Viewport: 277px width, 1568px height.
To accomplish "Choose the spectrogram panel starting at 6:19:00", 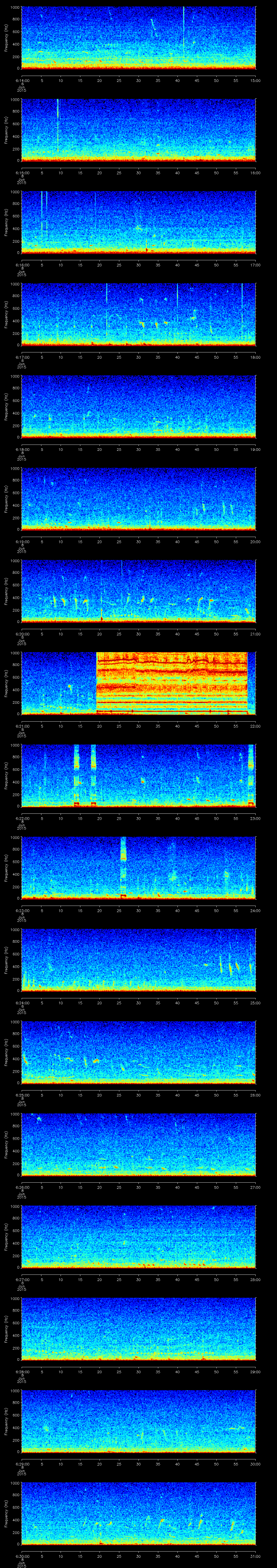I will point(139,499).
